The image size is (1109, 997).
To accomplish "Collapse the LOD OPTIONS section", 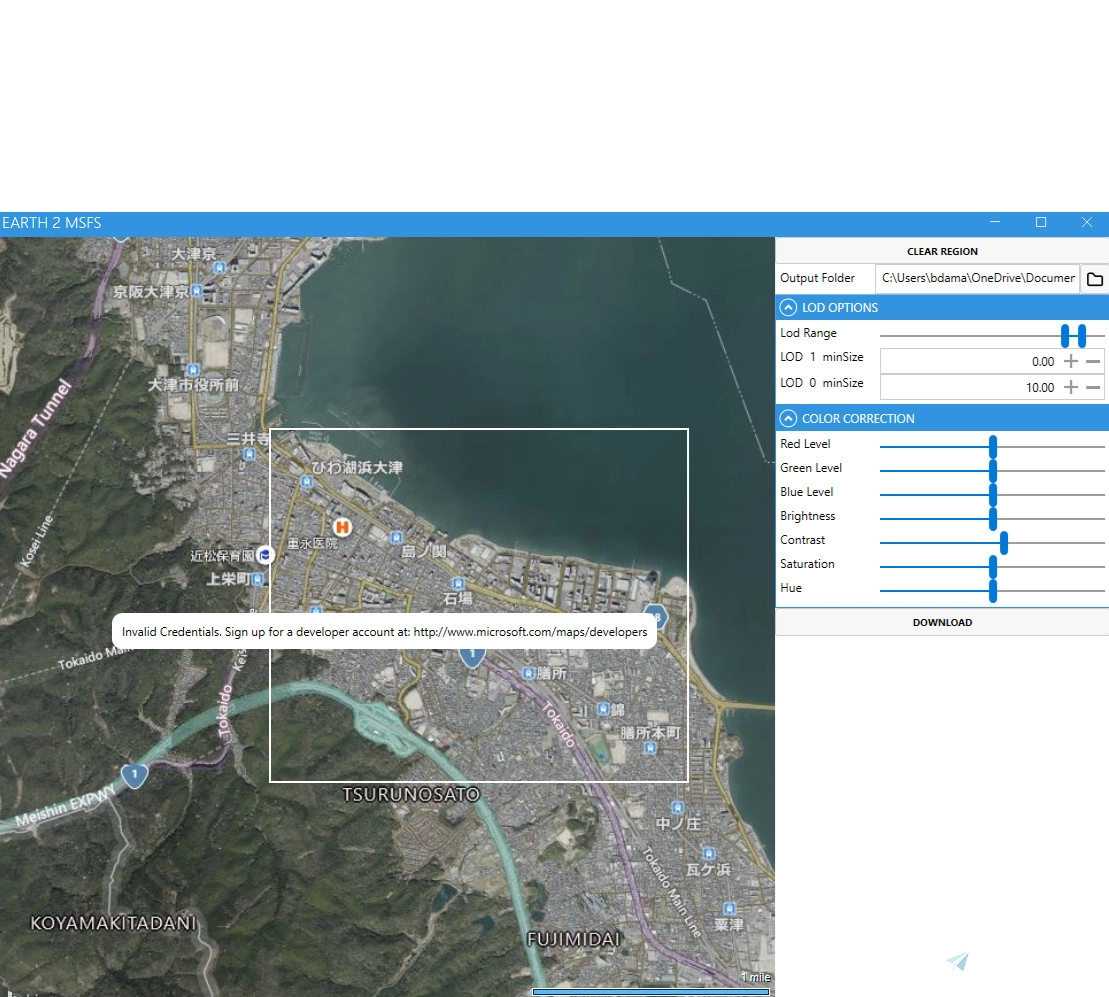I will click(788, 307).
